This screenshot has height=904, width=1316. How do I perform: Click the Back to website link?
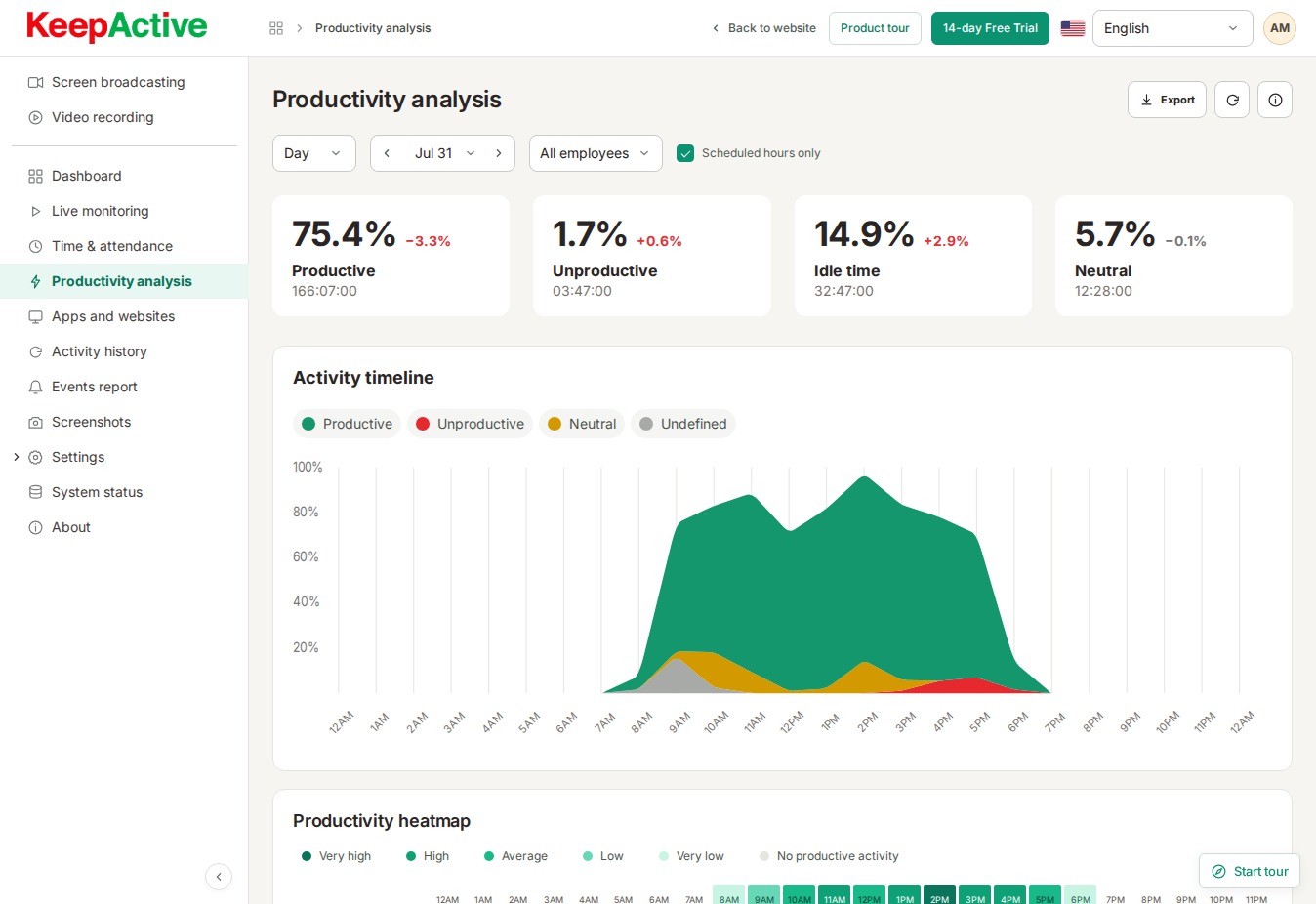[x=763, y=28]
